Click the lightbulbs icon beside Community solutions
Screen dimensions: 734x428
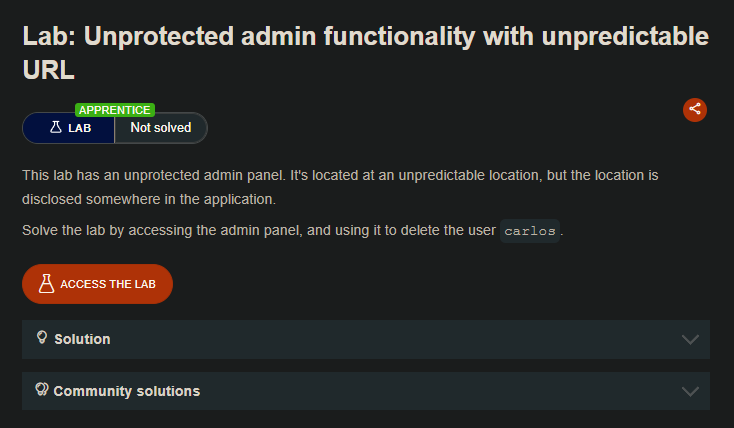pyautogui.click(x=42, y=390)
